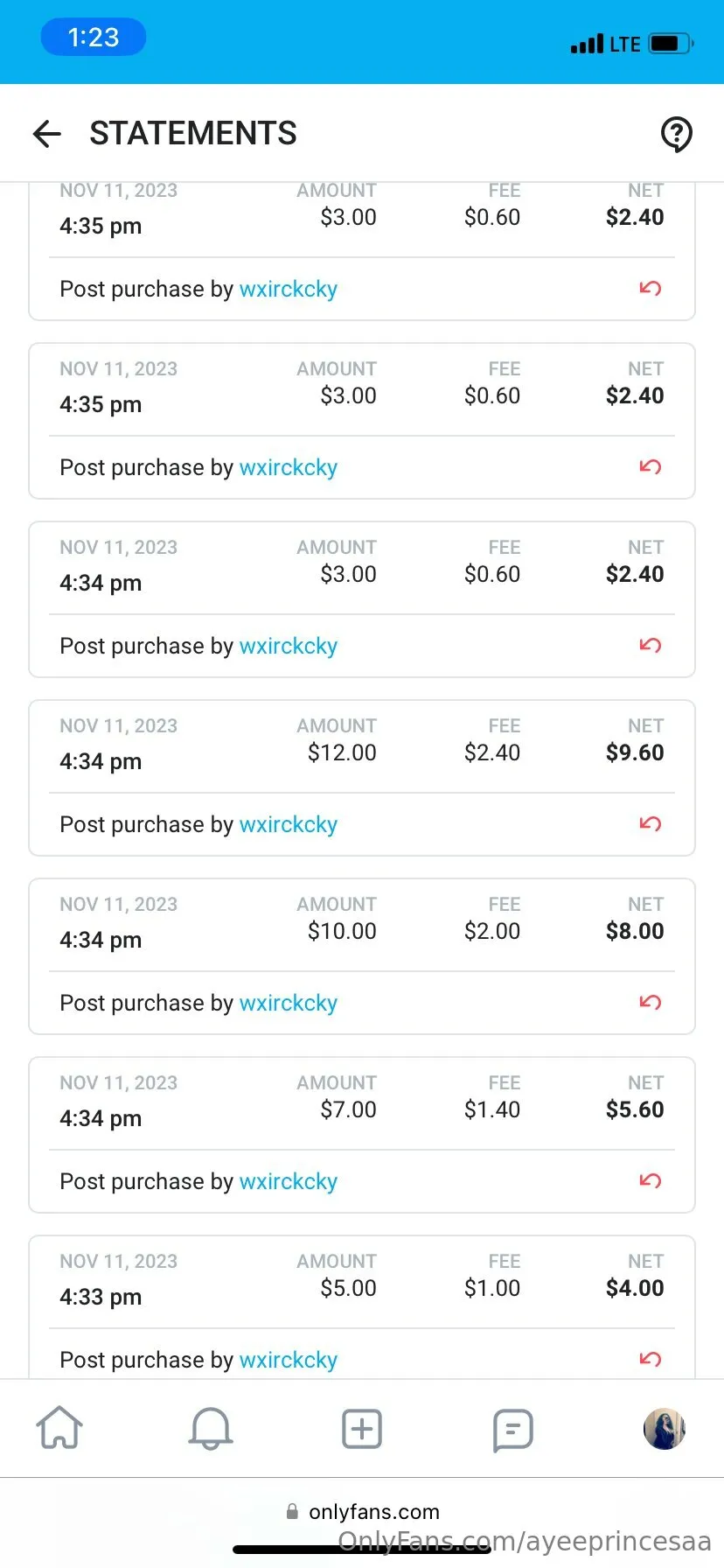
Task: Open wxirckcky link on $7.00 purchase
Action: pyautogui.click(x=288, y=1181)
